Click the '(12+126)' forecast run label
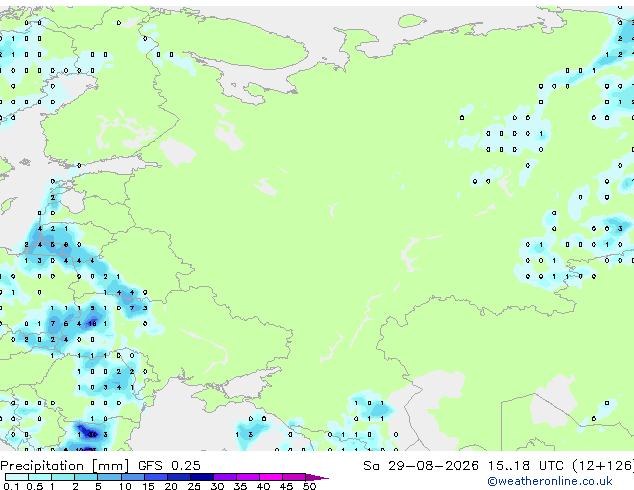This screenshot has height=490, width=634. 603,466
